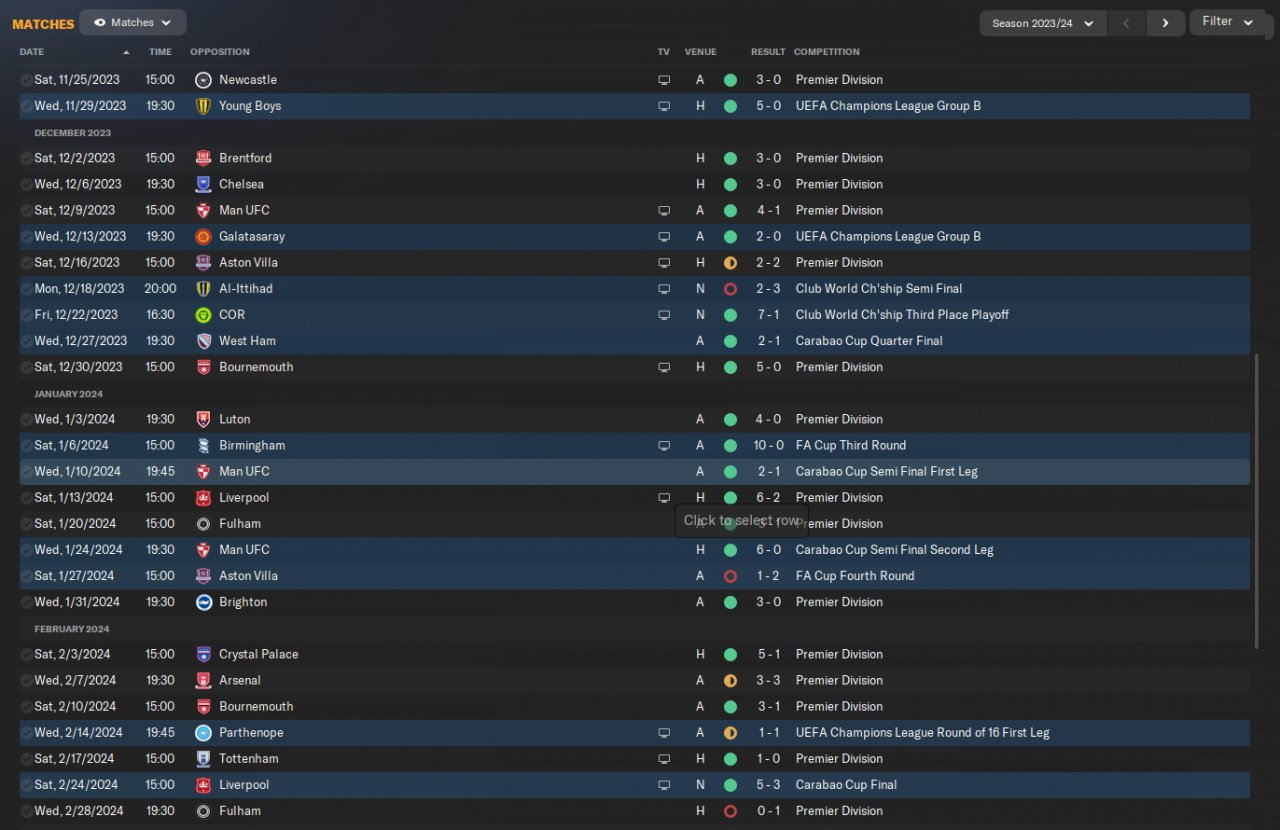The height and width of the screenshot is (830, 1280).
Task: Open the Liverpool 6 - 2 result link
Action: coord(767,498)
